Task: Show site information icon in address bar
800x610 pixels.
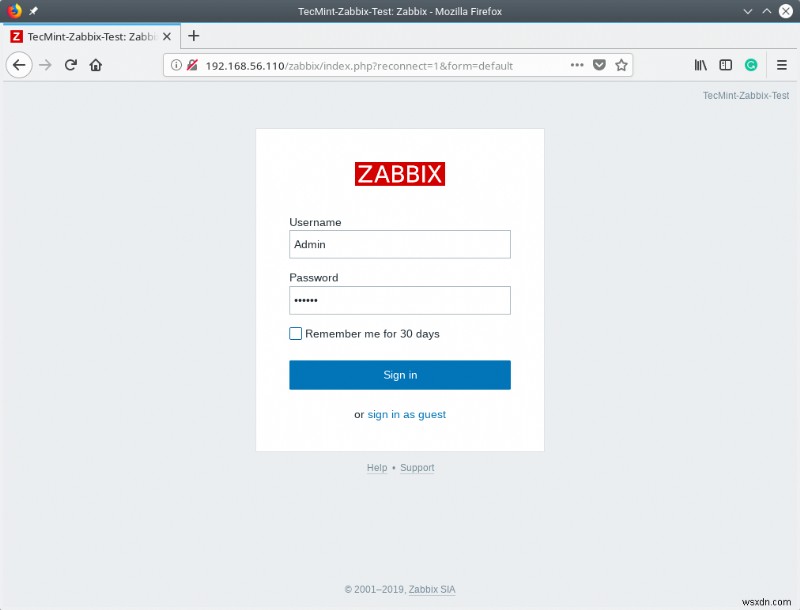Action: [176, 65]
